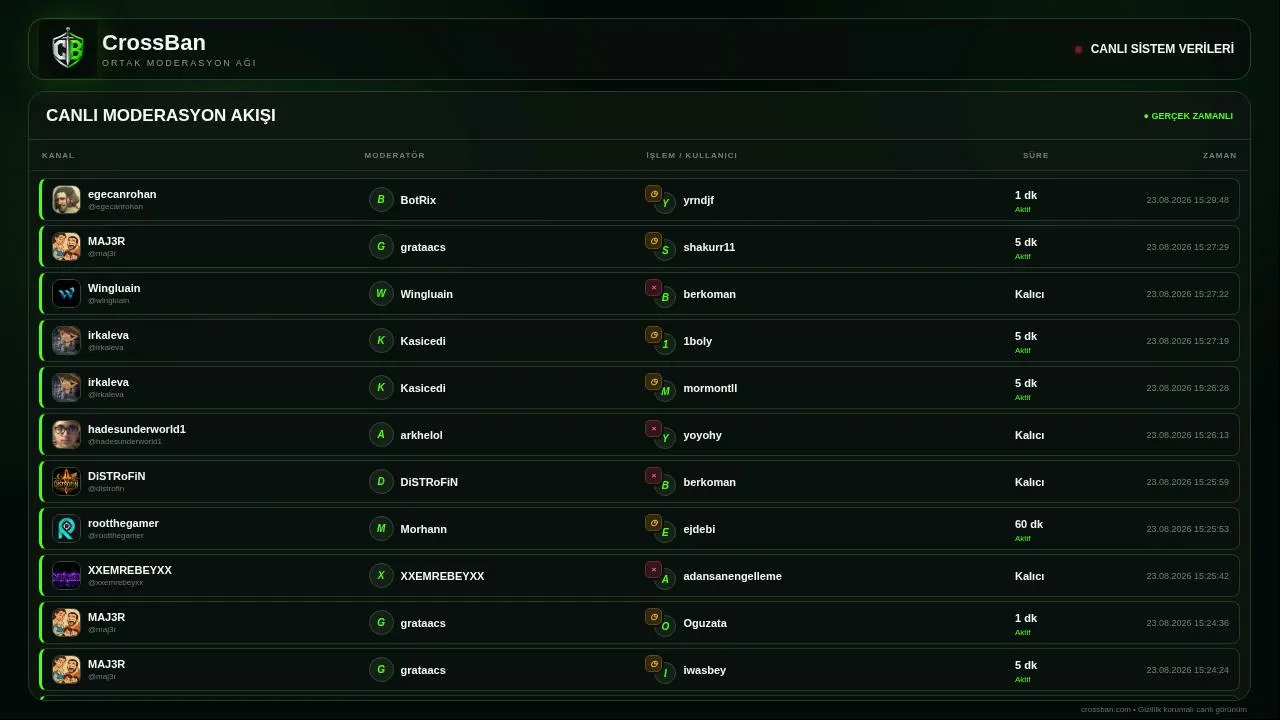The height and width of the screenshot is (720, 1280).
Task: Select the row for user shakurr11
Action: coord(639,246)
